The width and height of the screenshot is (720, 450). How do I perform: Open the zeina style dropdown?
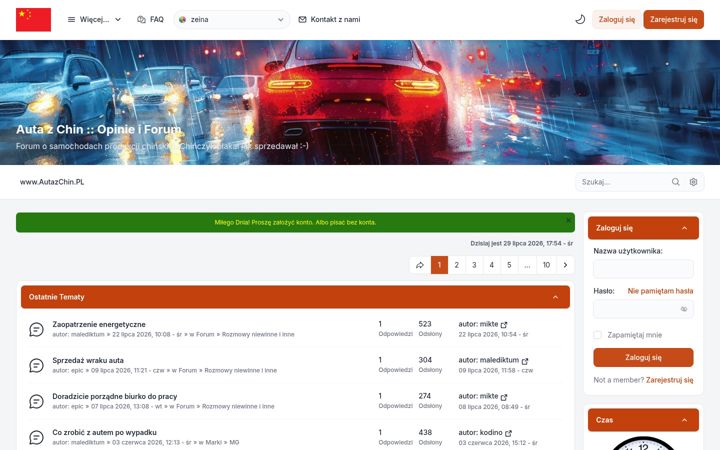pyautogui.click(x=232, y=20)
